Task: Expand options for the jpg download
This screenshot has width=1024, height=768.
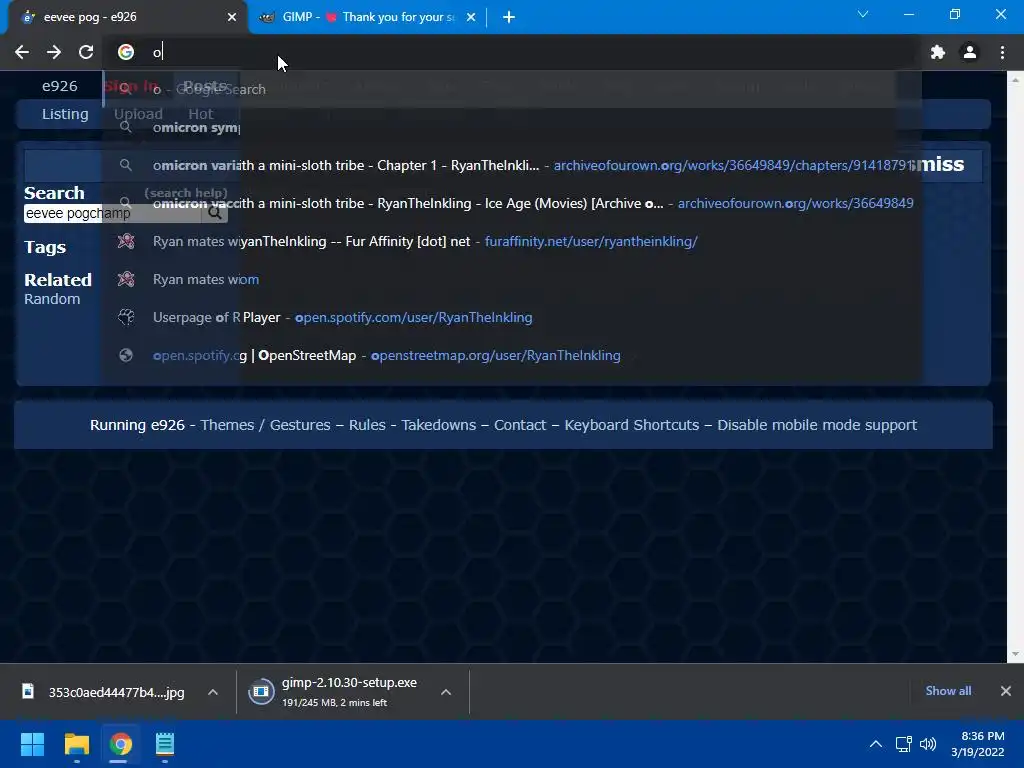Action: (213, 692)
